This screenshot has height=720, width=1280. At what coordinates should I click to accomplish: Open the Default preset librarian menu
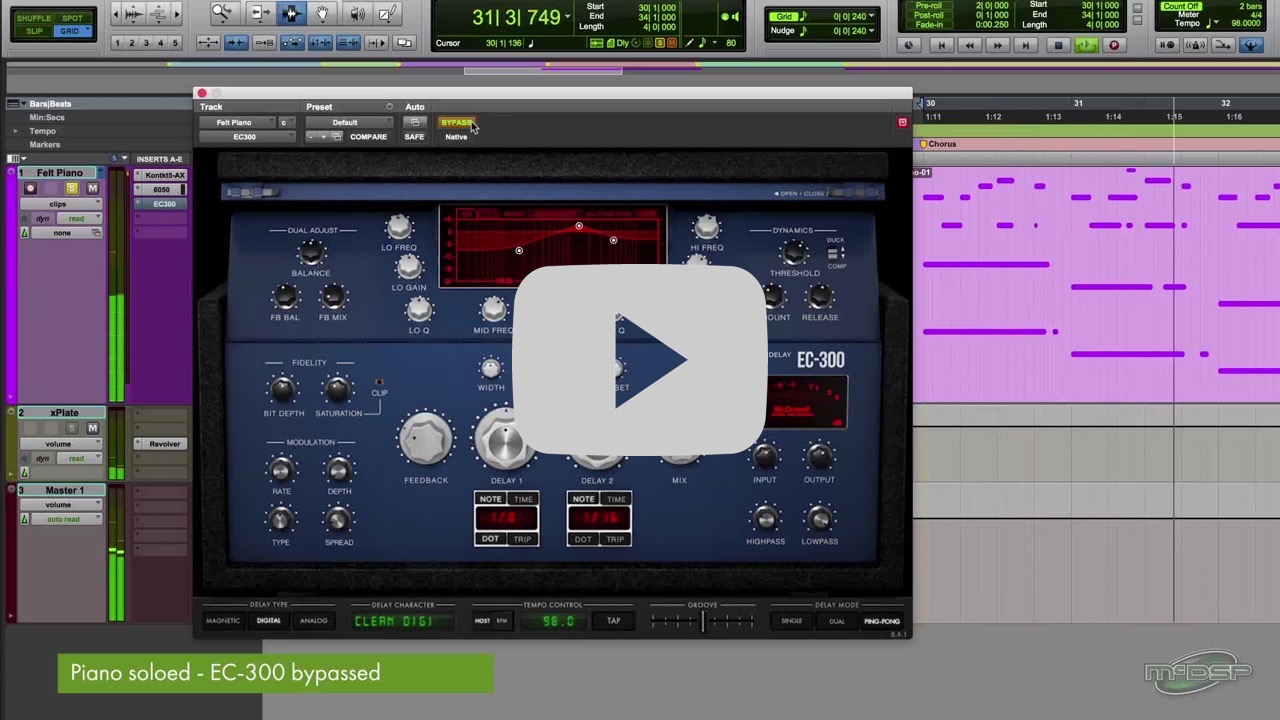(x=349, y=122)
